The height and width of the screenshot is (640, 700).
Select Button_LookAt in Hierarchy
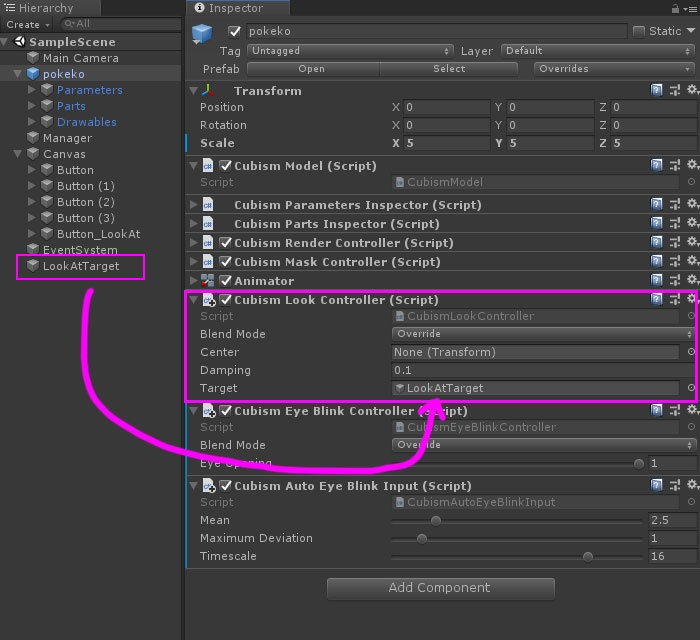pos(98,234)
